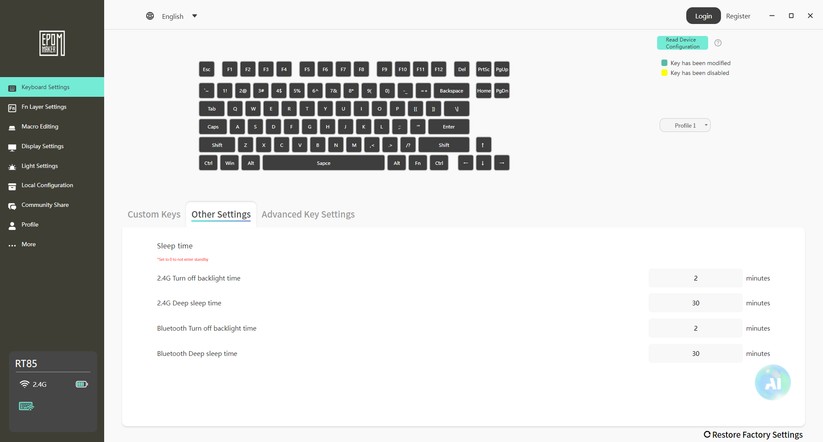This screenshot has height=442, width=823.
Task: Click the keyboard device icon under RT85
Action: [26, 406]
